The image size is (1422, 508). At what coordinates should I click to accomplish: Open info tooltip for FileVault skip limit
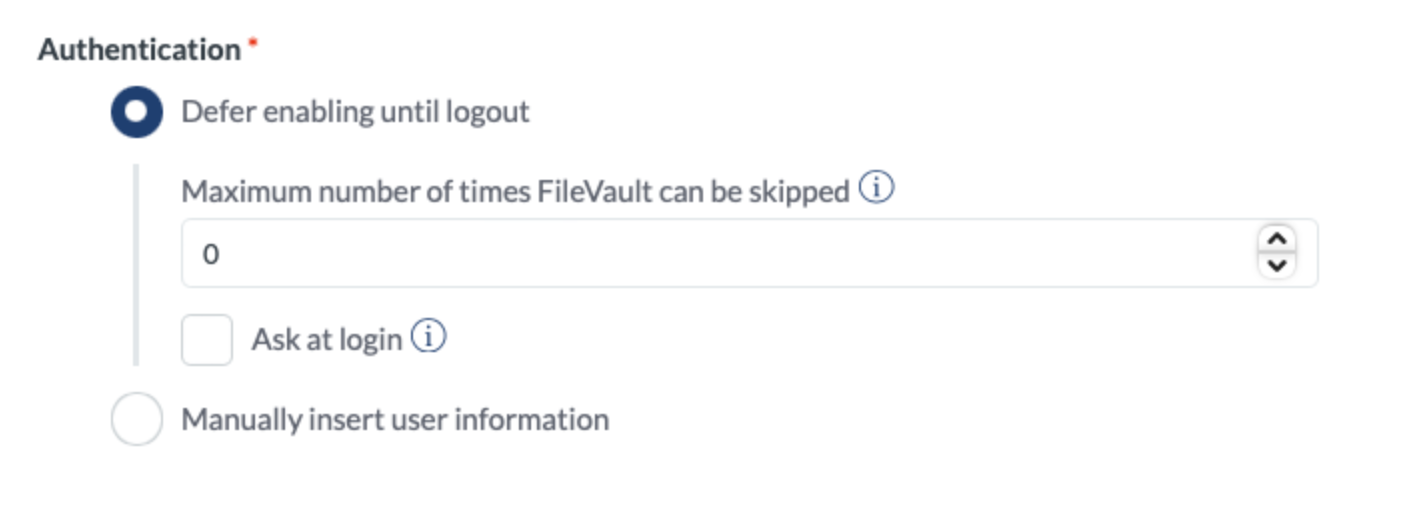pos(877,188)
